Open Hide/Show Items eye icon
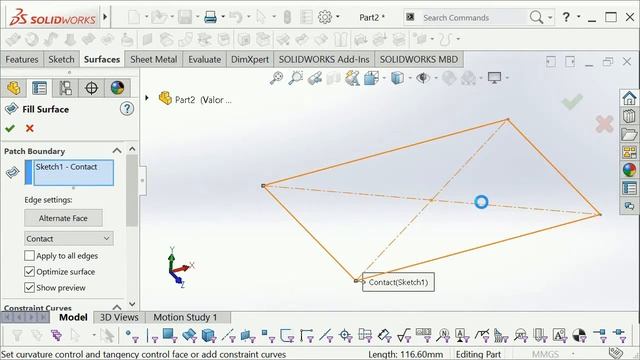This screenshot has width=640, height=360. tap(423, 78)
